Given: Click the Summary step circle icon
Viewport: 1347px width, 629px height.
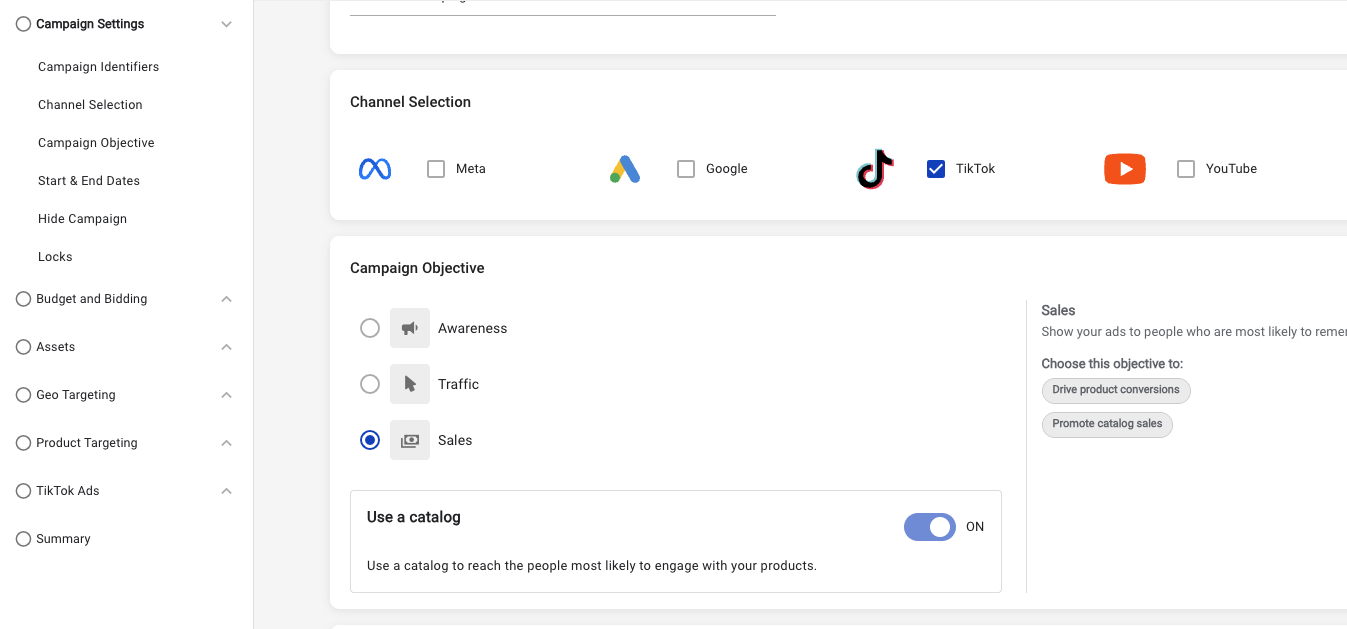Looking at the screenshot, I should (23, 539).
